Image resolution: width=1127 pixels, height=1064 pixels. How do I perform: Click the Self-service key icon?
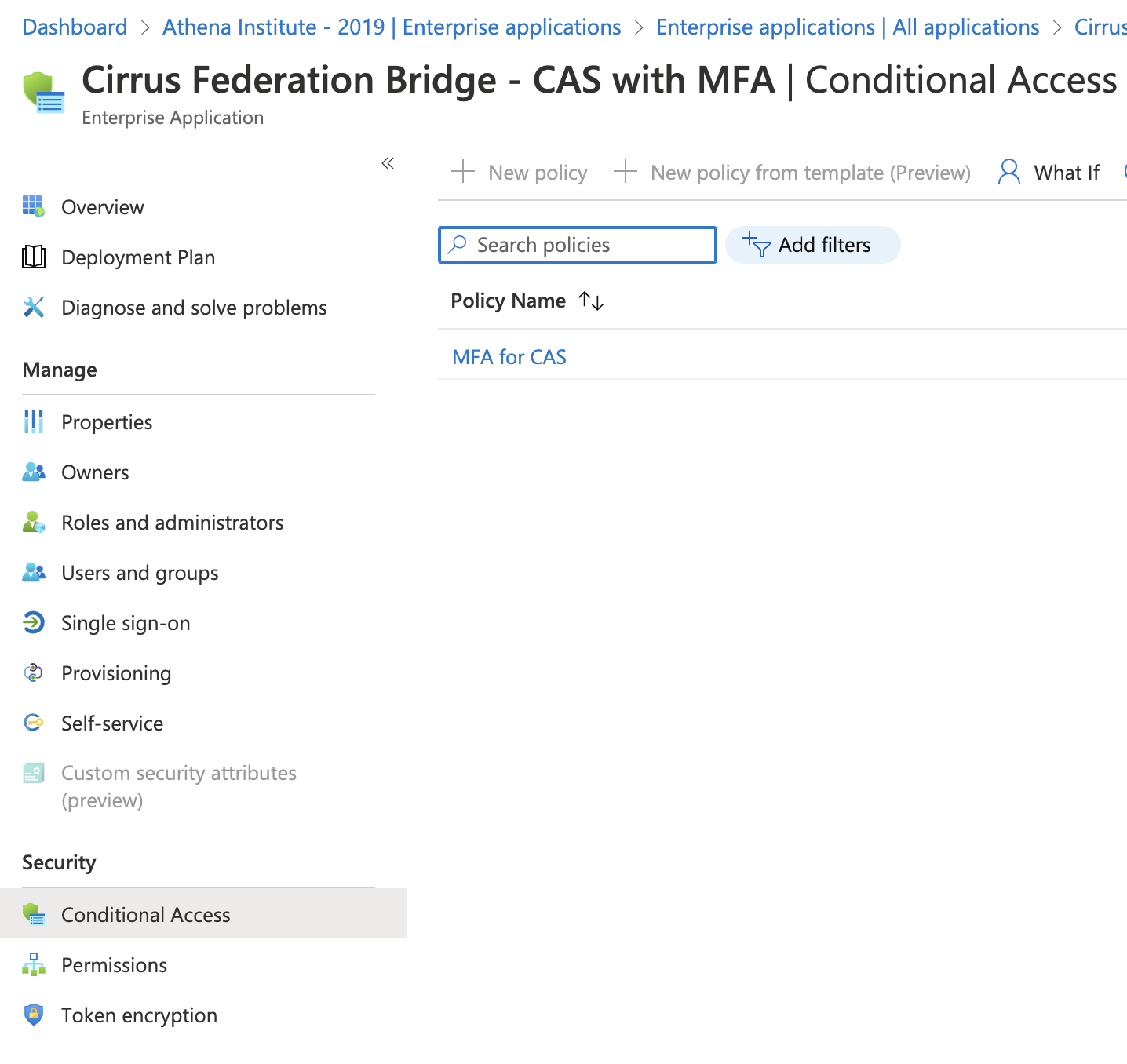33,723
